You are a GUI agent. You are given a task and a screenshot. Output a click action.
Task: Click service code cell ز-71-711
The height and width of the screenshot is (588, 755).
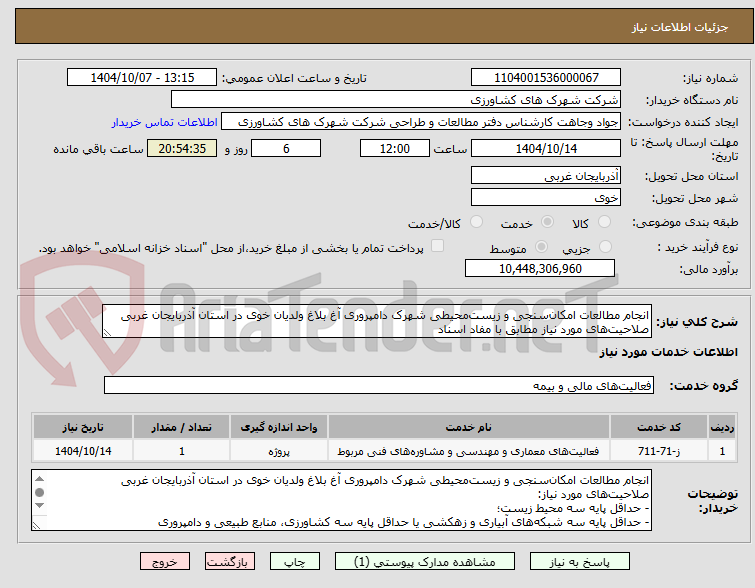[659, 451]
